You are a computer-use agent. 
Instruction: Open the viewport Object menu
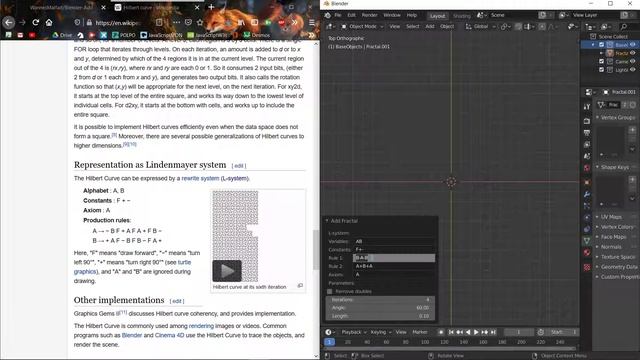pos(447,27)
